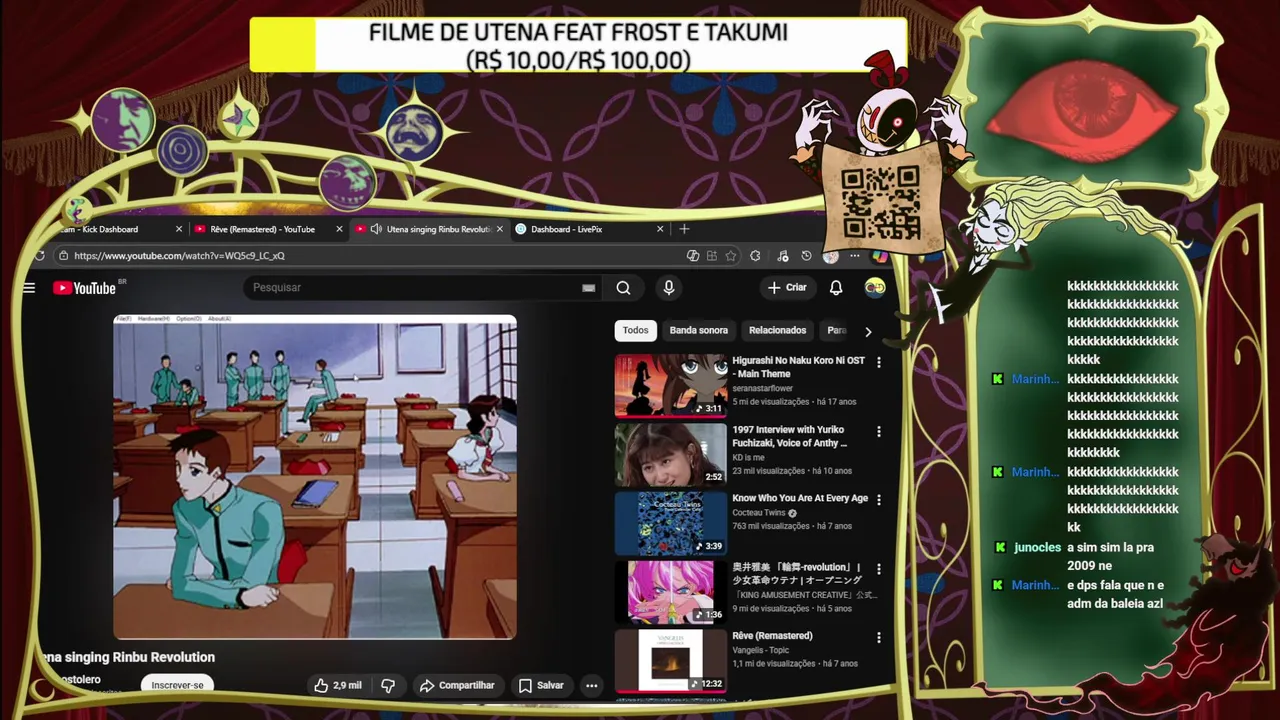Start voice search with the microphone icon
The image size is (1280, 720).
669,288
